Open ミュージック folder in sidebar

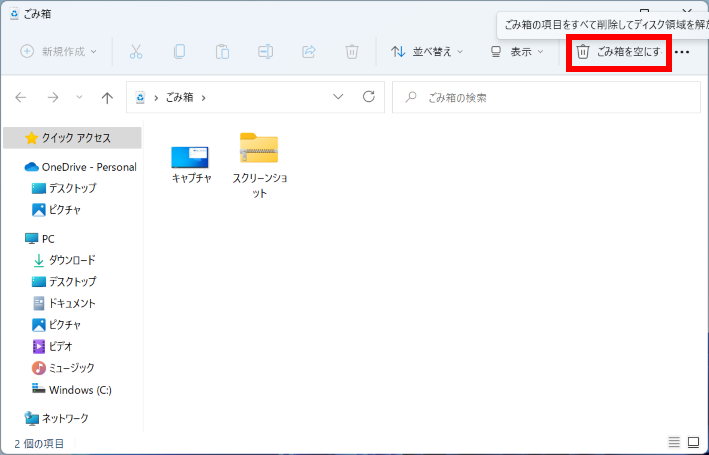(x=63, y=368)
